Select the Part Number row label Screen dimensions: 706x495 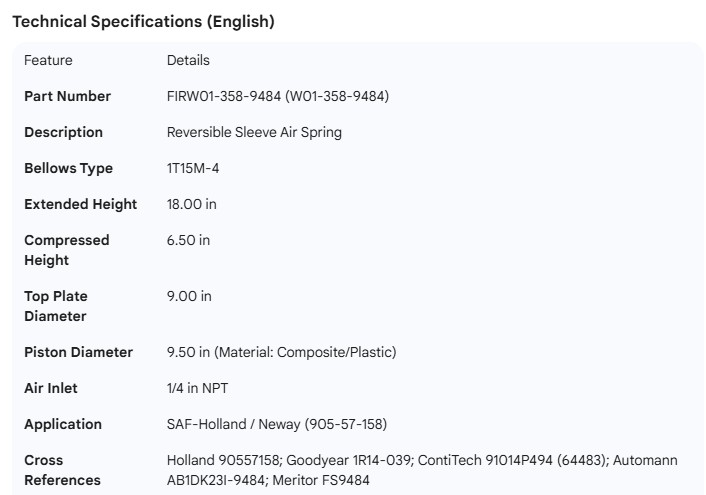(x=67, y=96)
